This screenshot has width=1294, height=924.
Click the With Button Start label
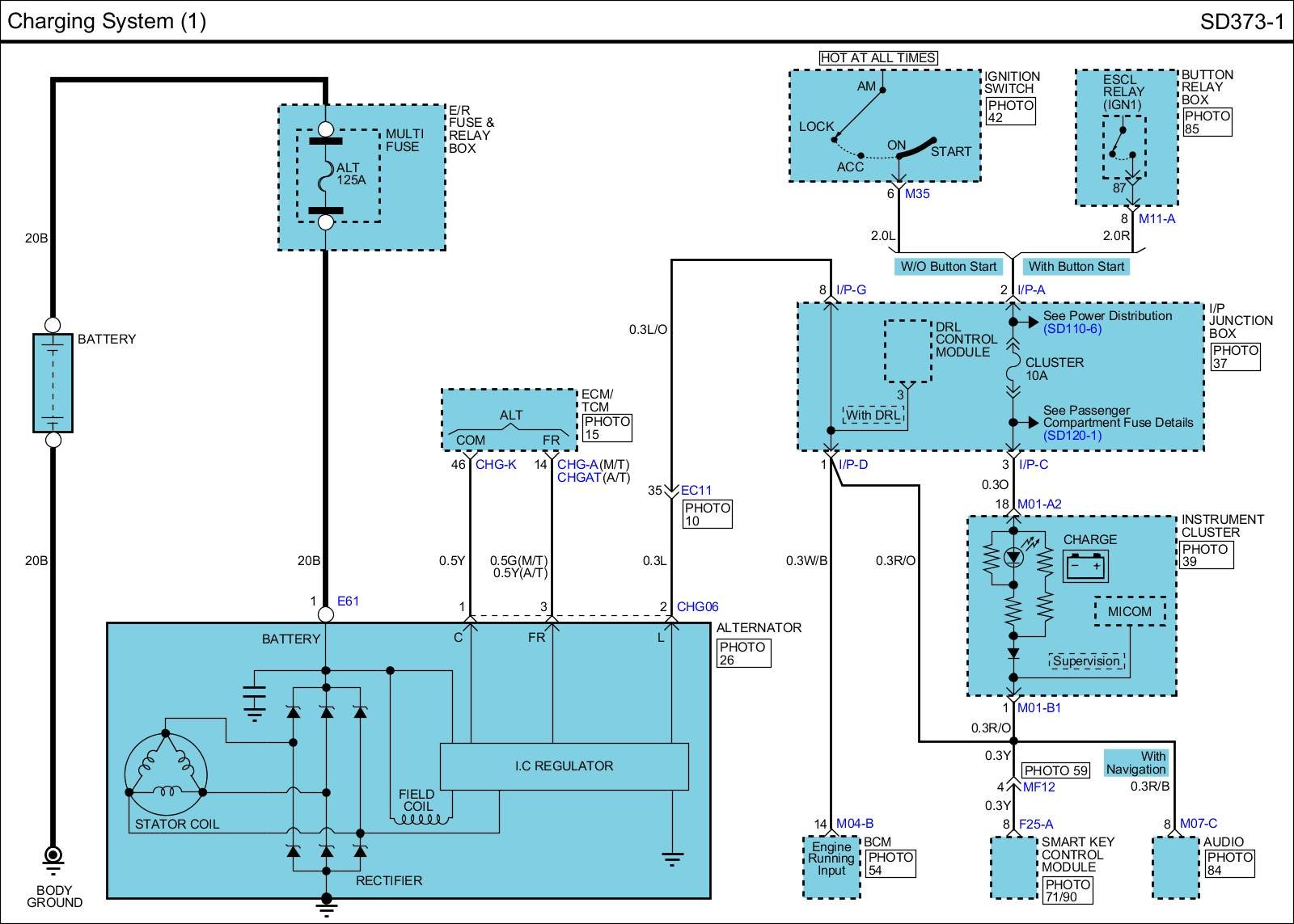1076,267
